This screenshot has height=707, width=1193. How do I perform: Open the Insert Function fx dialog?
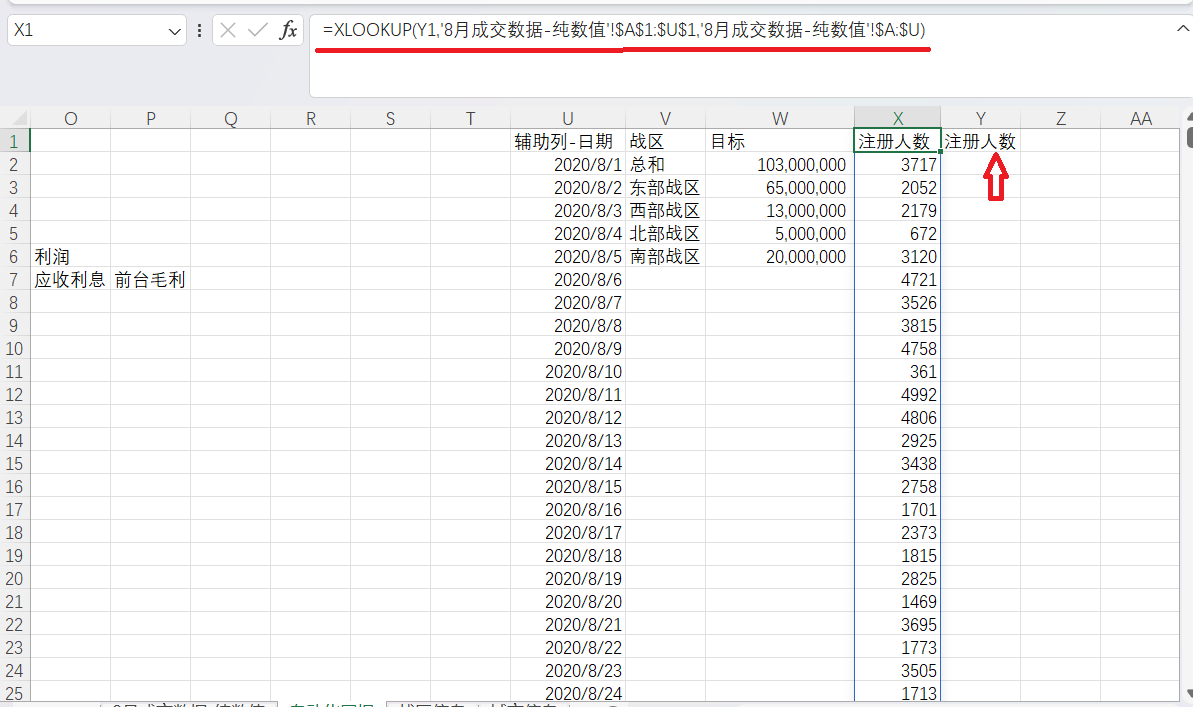pyautogui.click(x=288, y=31)
